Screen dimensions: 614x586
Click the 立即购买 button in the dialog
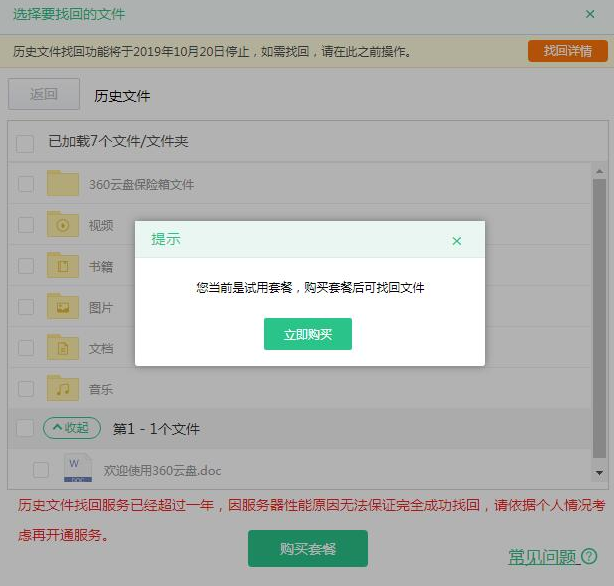click(x=308, y=334)
